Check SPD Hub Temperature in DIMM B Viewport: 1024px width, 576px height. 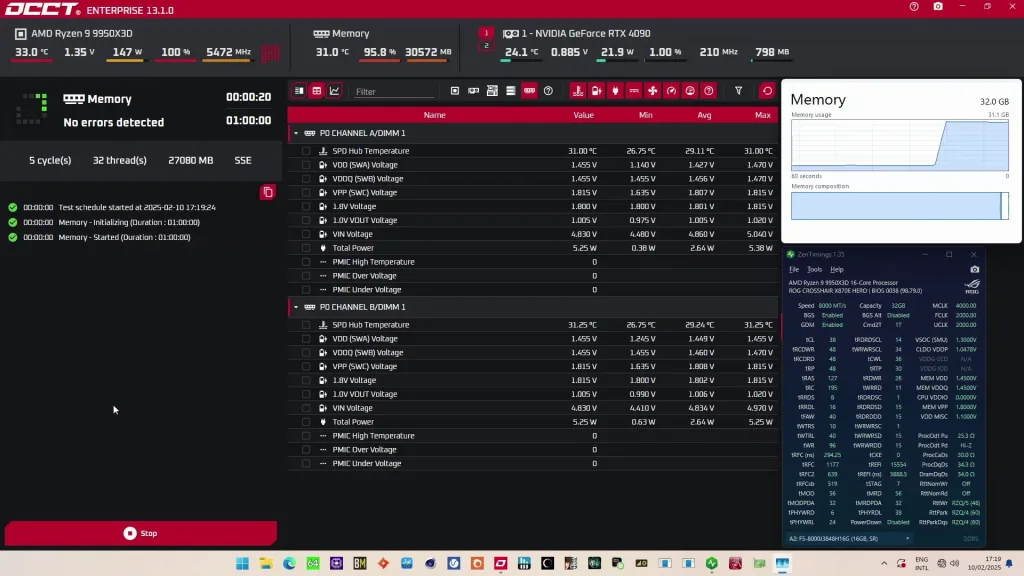pyautogui.click(x=306, y=325)
